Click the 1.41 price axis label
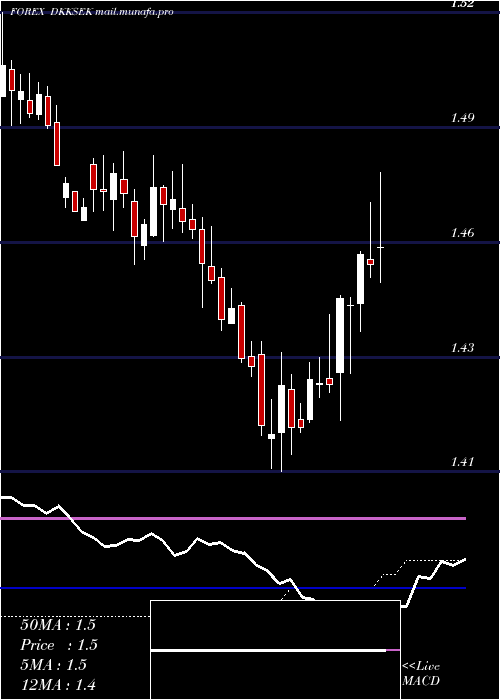The height and width of the screenshot is (700, 500). click(462, 462)
